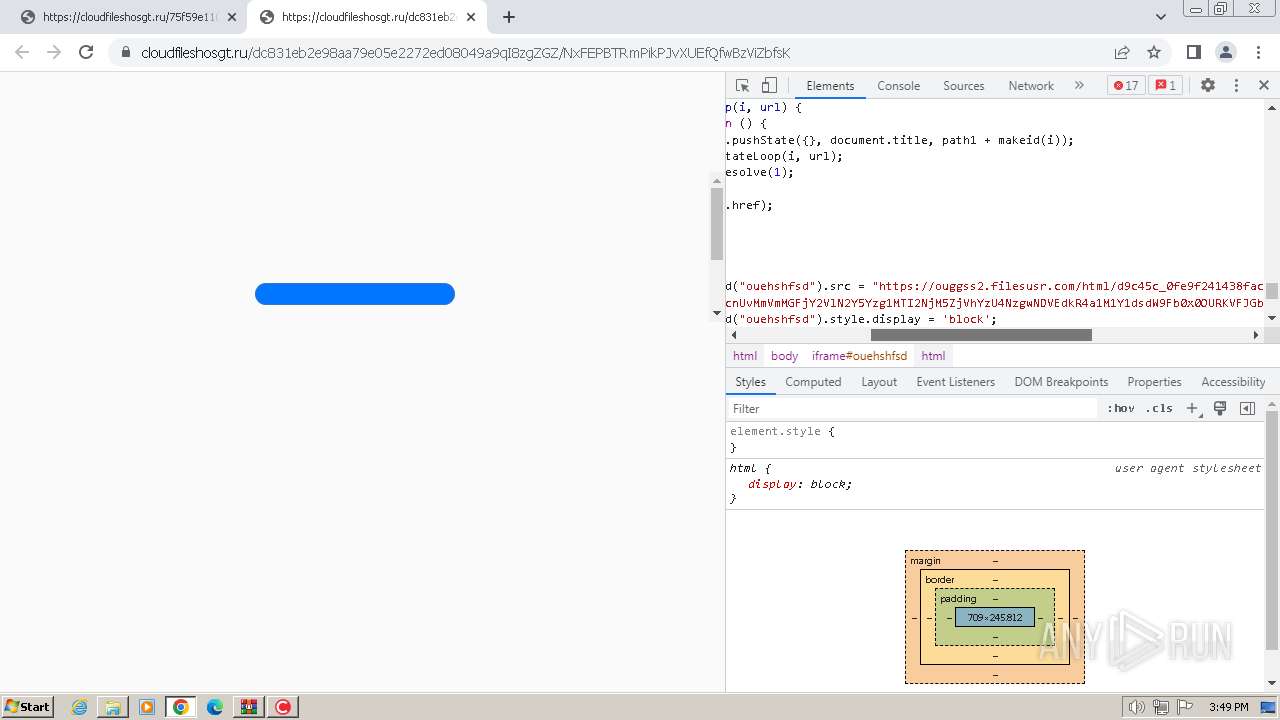Open Microsoft Edge from taskbar

coord(215,707)
